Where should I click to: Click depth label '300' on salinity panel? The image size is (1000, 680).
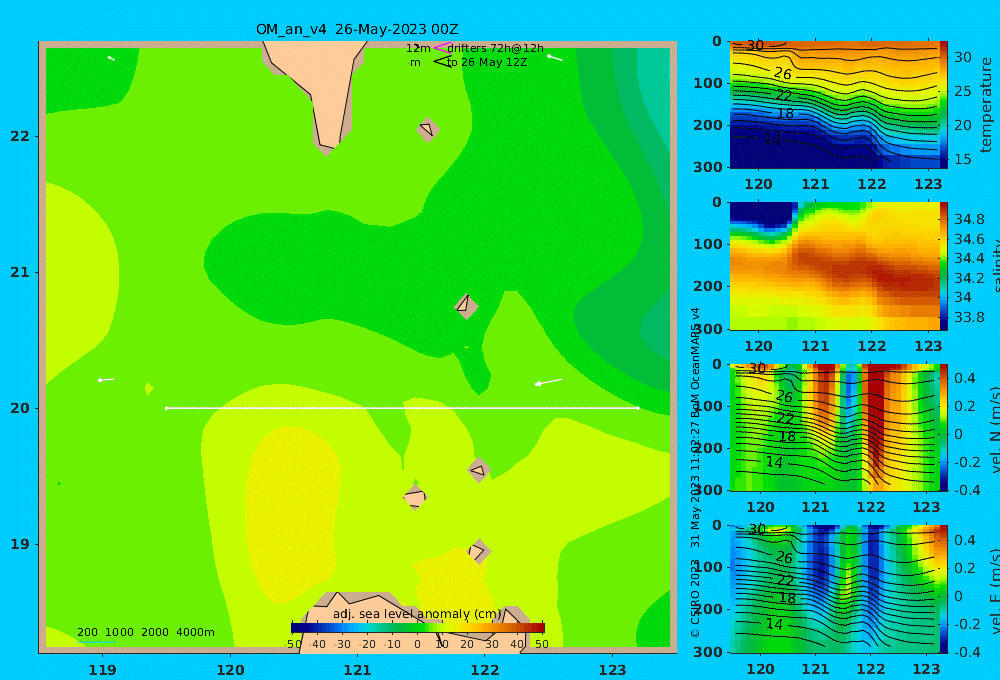(709, 329)
